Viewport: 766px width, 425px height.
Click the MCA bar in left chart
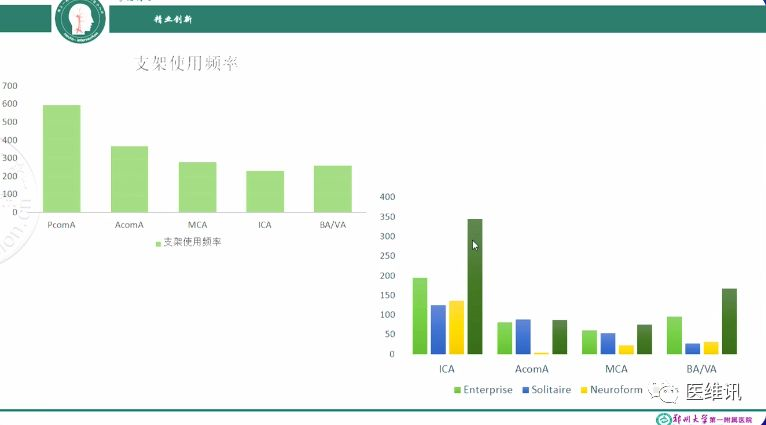[x=197, y=187]
